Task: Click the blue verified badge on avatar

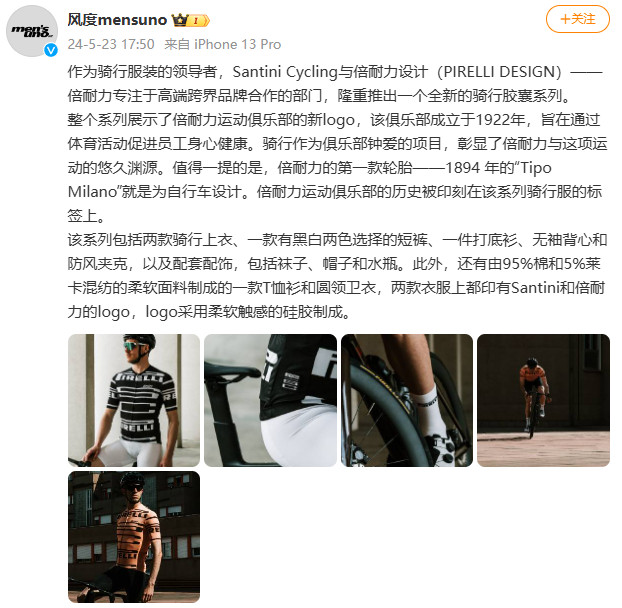Action: (51, 50)
